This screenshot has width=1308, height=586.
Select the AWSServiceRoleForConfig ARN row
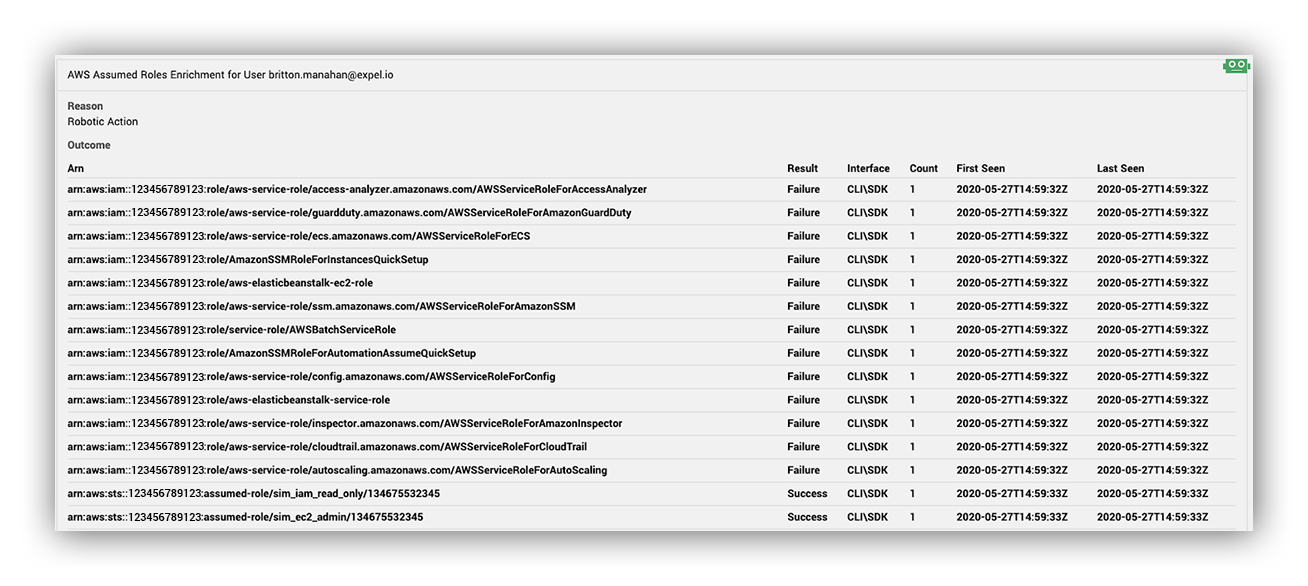point(651,377)
